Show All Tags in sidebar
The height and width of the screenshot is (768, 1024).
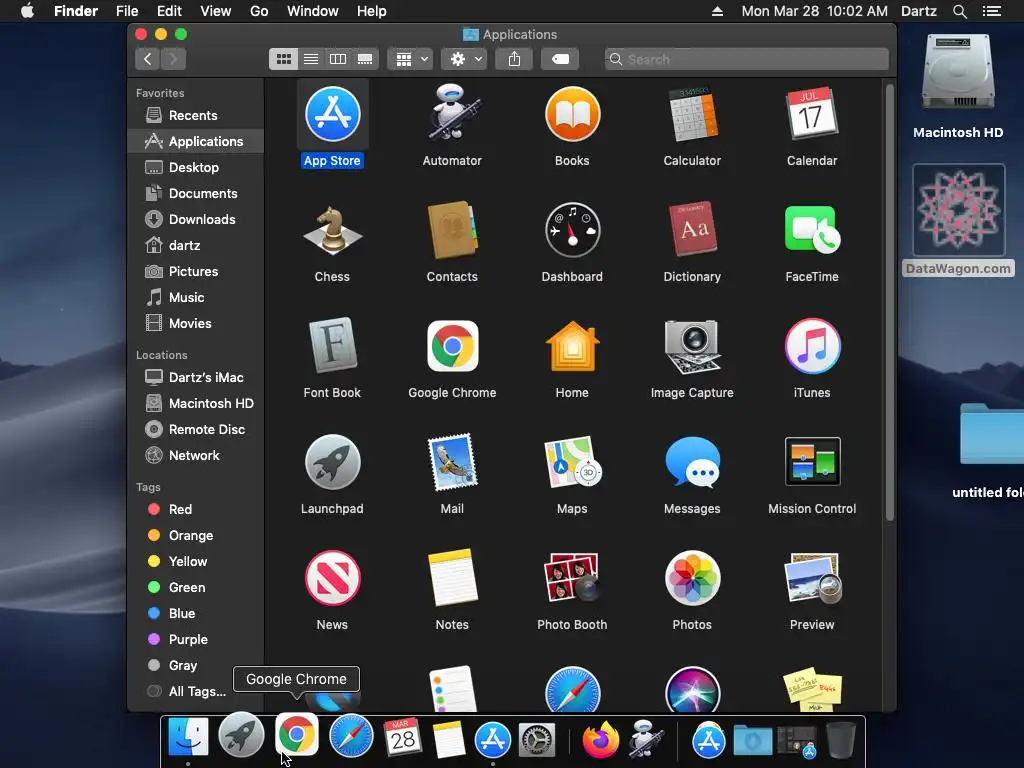(195, 692)
